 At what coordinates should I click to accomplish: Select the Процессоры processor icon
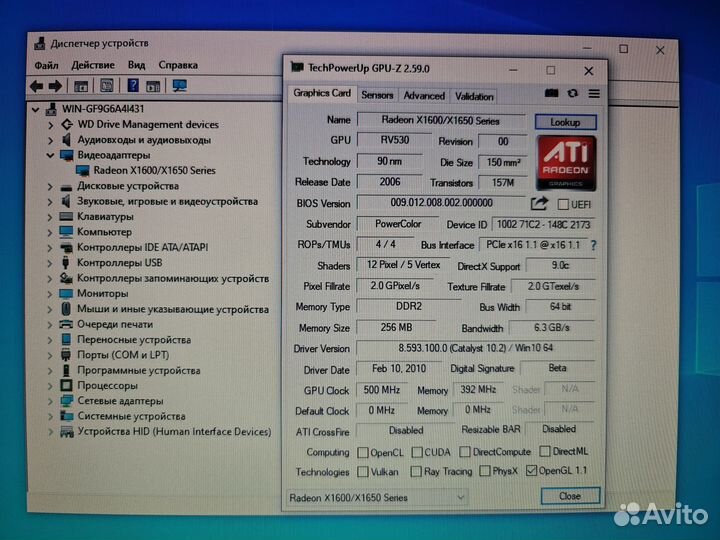(x=66, y=385)
